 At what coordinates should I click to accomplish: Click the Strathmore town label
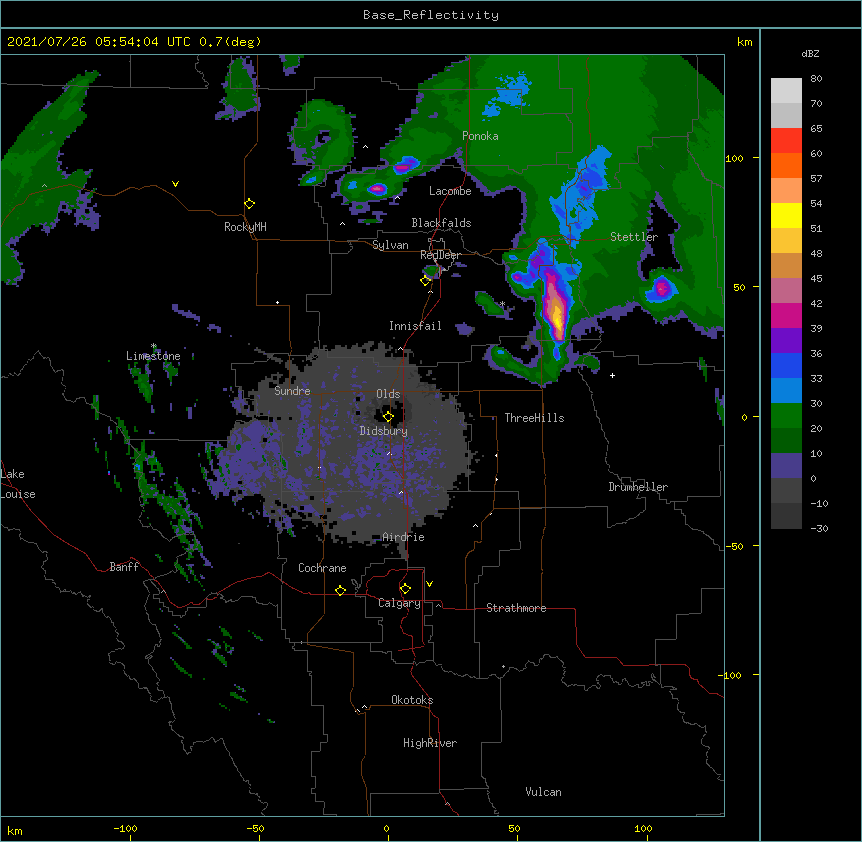(516, 608)
